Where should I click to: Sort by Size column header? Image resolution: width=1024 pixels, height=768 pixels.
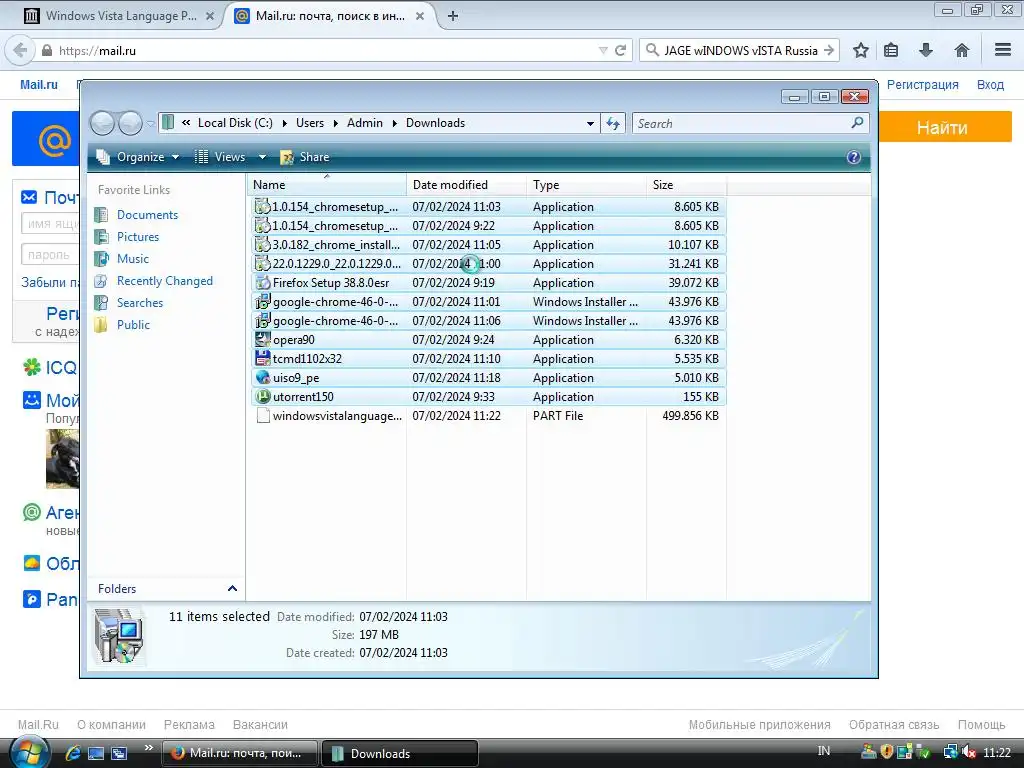coord(686,185)
